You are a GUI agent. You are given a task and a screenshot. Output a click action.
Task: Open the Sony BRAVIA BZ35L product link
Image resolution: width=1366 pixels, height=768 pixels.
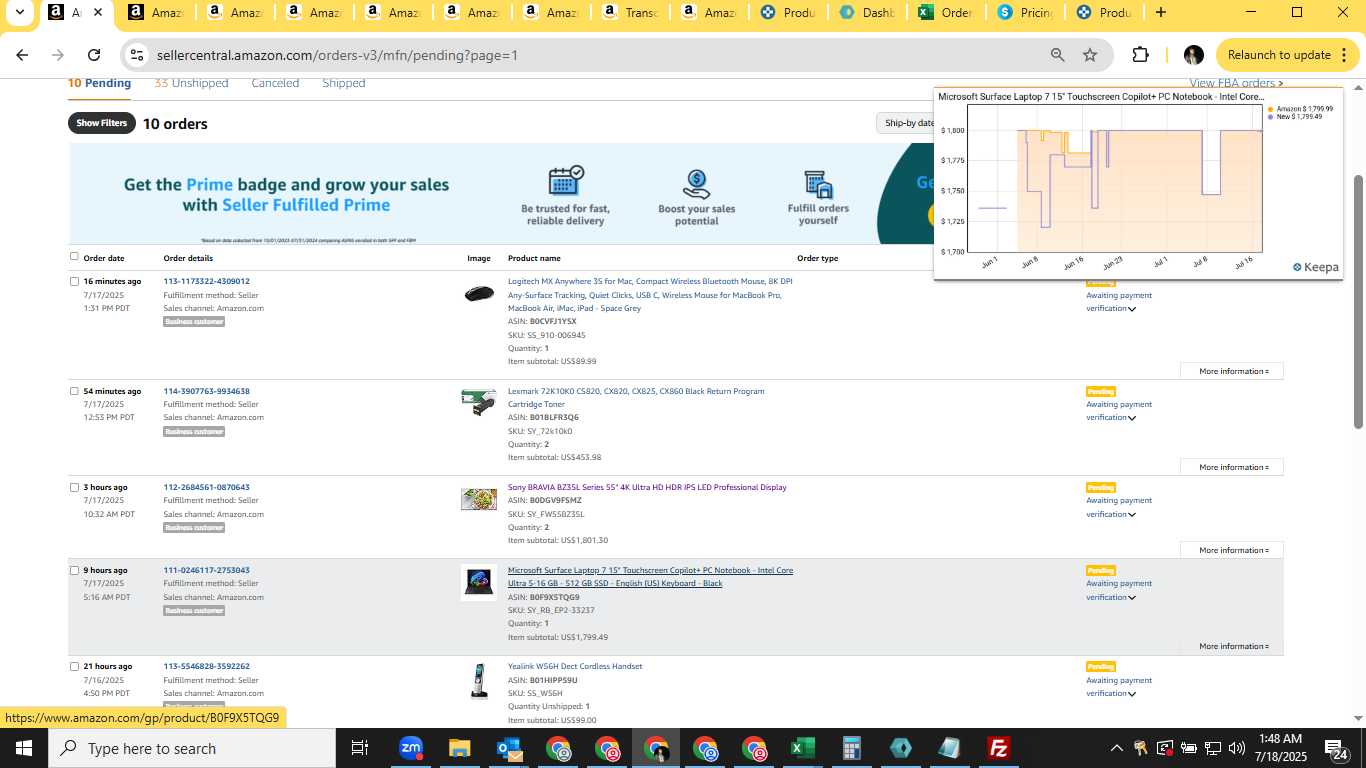pos(647,487)
